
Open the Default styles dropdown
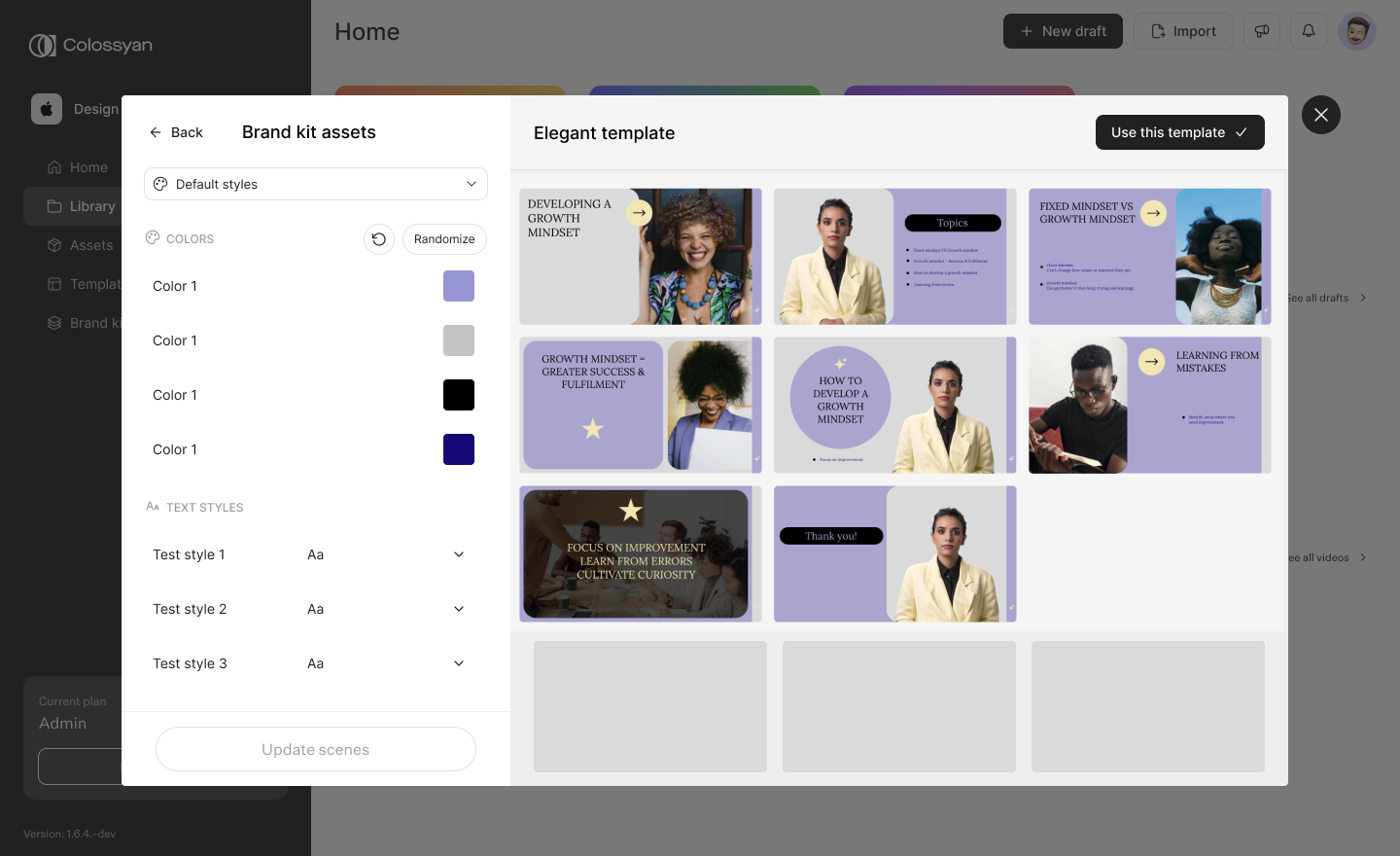point(316,184)
